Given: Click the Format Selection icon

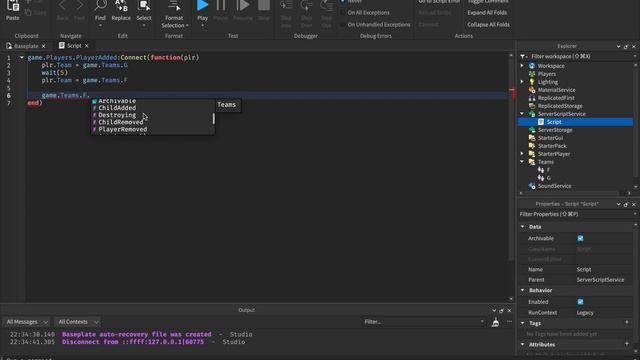Looking at the screenshot, I should (x=174, y=6).
